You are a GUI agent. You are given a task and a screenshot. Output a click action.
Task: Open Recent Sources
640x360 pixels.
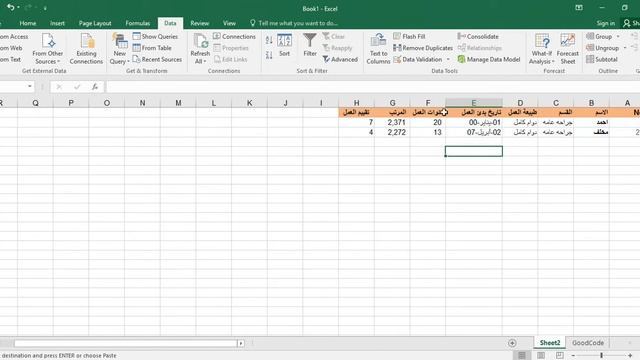pyautogui.click(x=157, y=59)
